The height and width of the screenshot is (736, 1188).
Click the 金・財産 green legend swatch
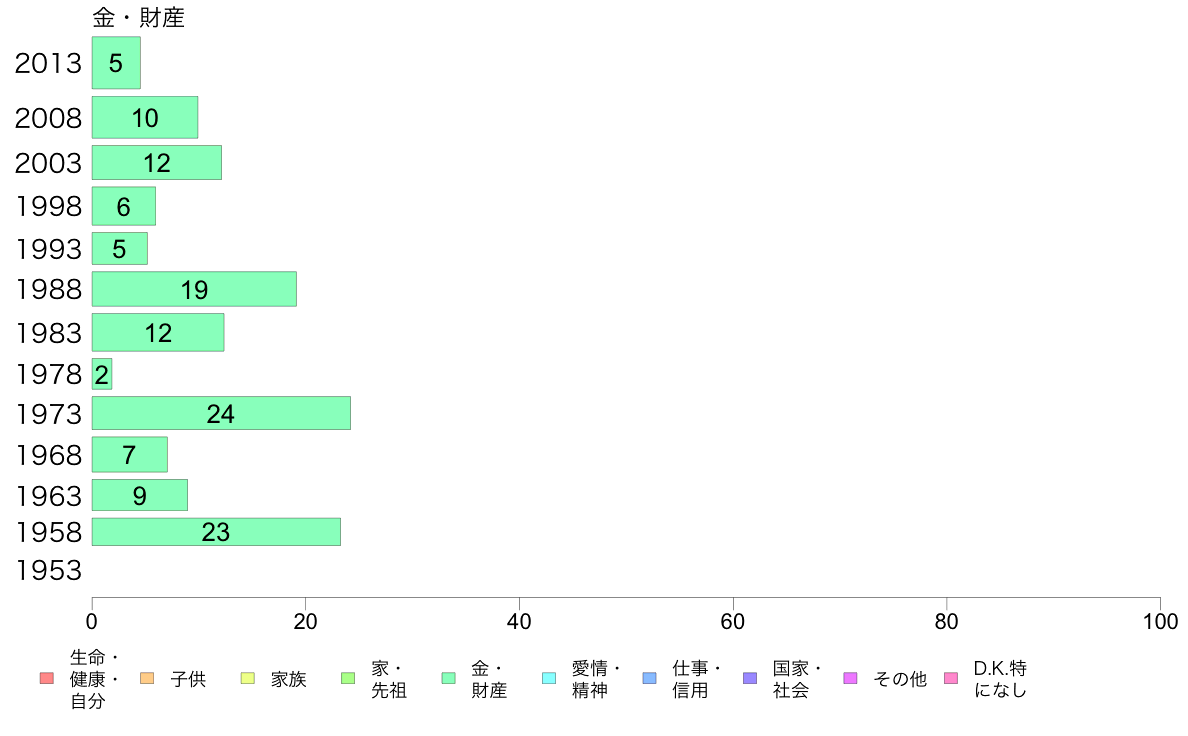[x=449, y=678]
